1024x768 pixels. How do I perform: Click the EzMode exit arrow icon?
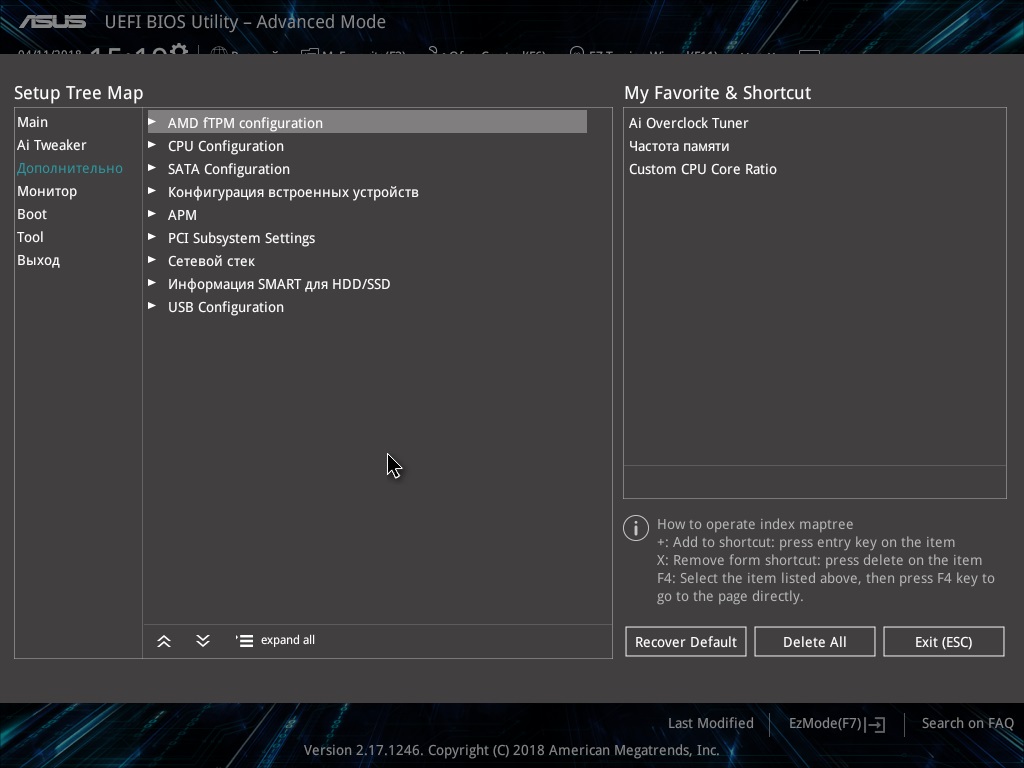(877, 724)
